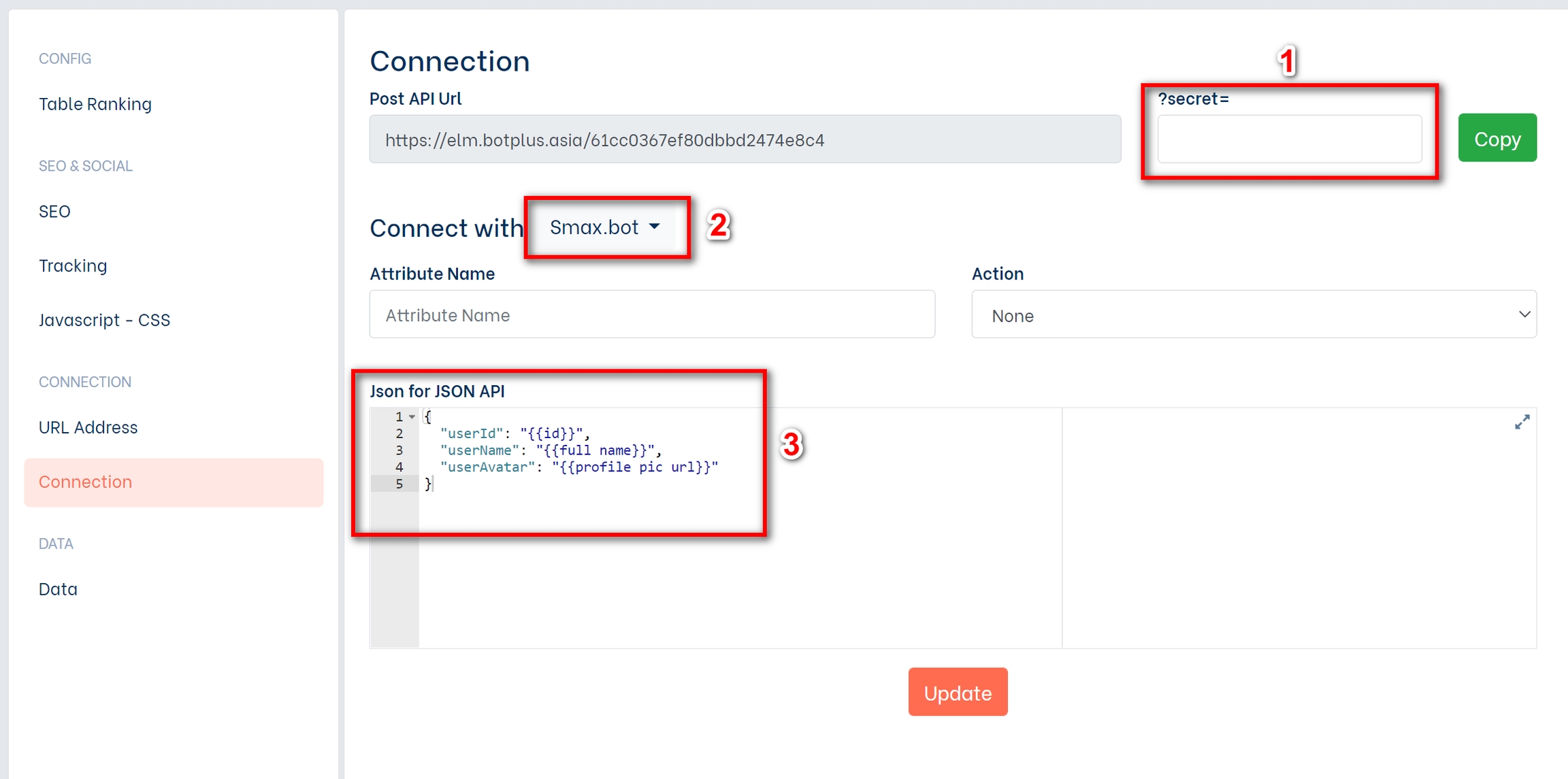Expand the Action dropdown showing None
Image resolution: width=1568 pixels, height=779 pixels.
click(1254, 315)
